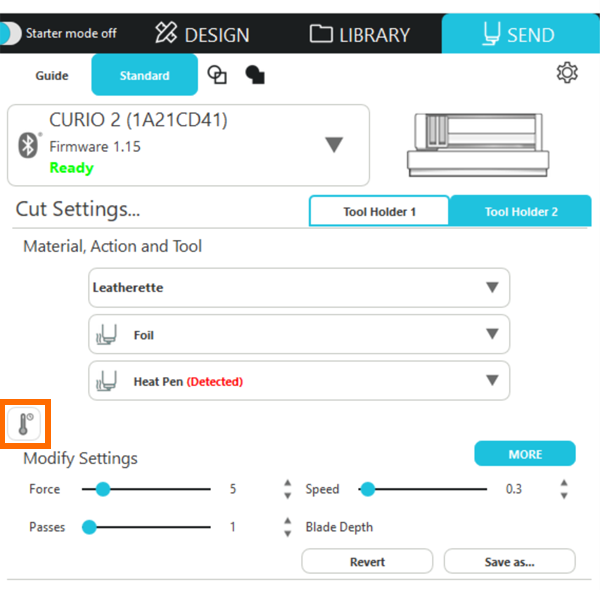600x590 pixels.
Task: Click the MORE button
Action: tap(524, 454)
